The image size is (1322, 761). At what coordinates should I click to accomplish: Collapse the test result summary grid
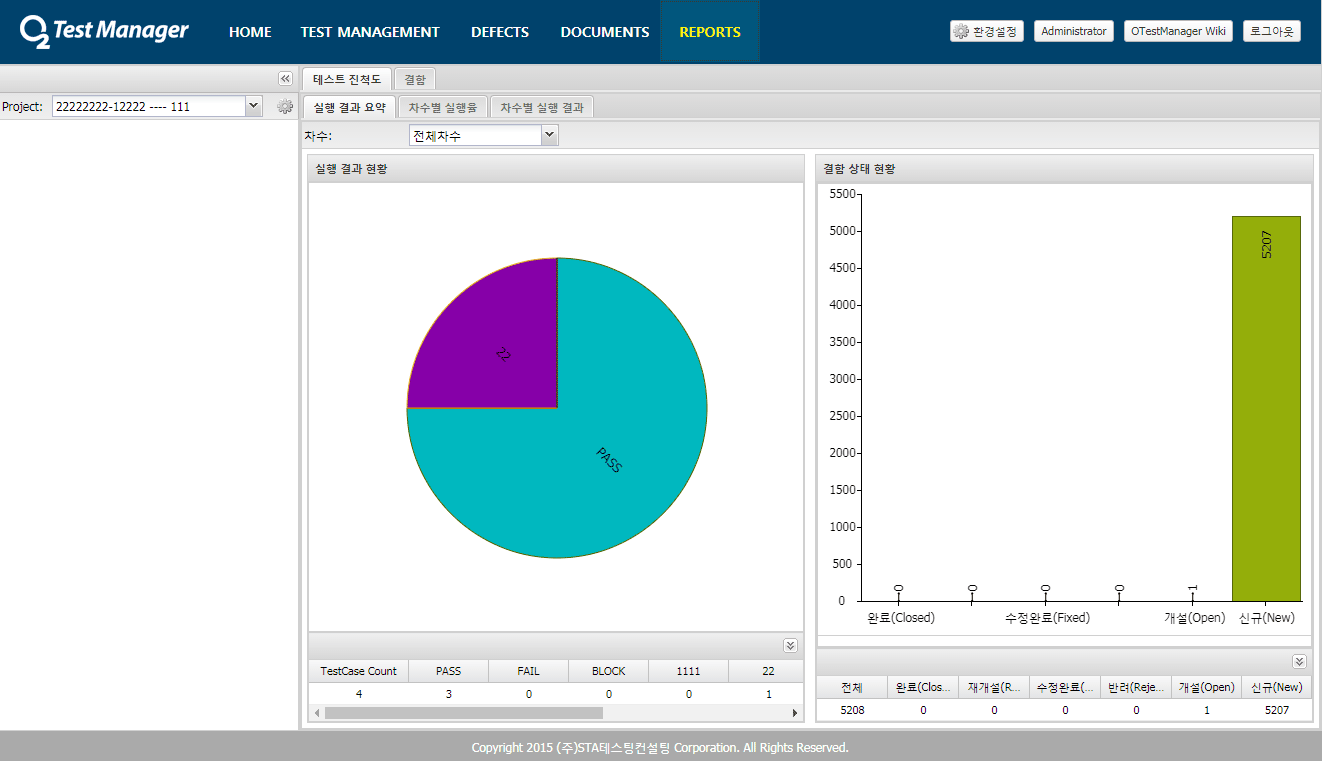click(x=790, y=646)
